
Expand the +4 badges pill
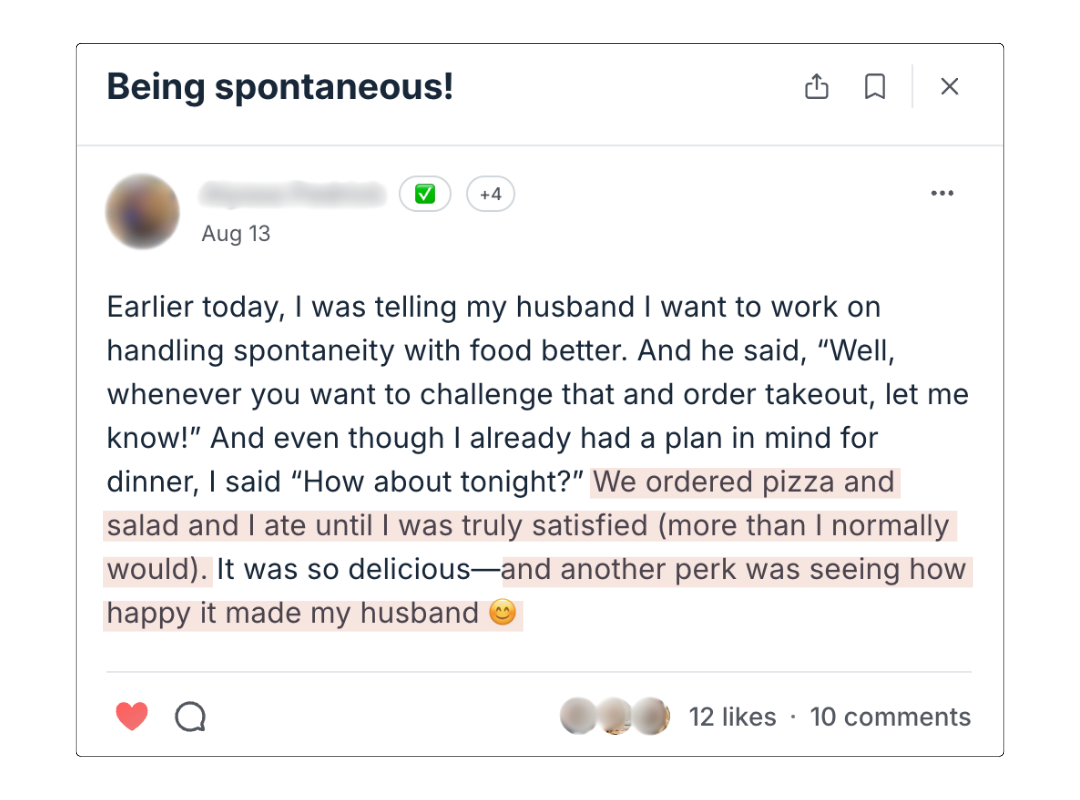coord(490,194)
